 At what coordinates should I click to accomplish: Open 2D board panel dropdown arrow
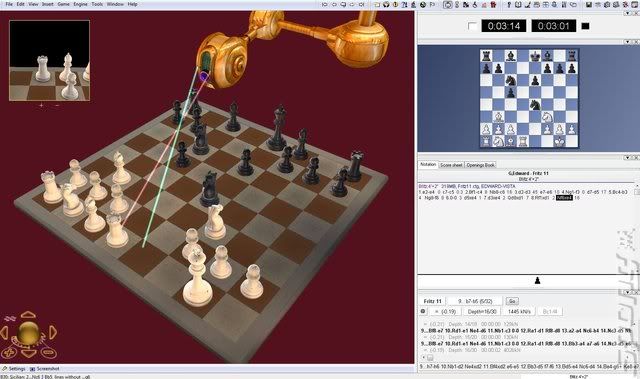pos(628,42)
